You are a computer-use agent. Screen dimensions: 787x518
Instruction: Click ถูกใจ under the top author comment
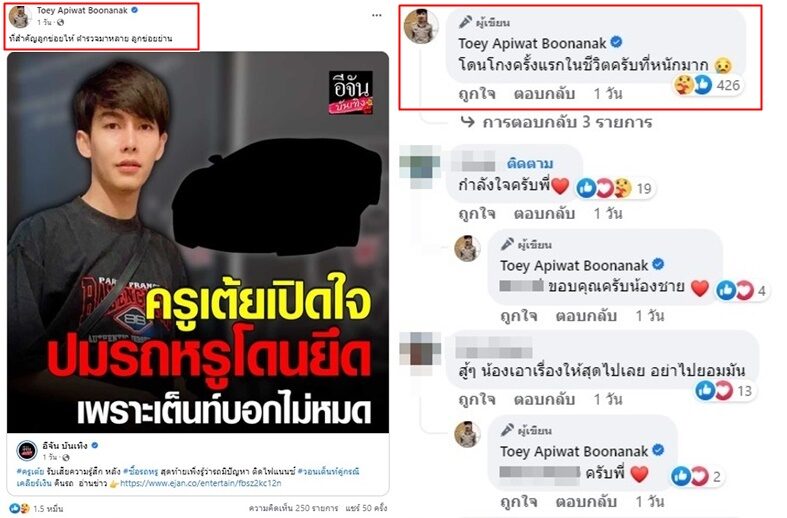477,93
